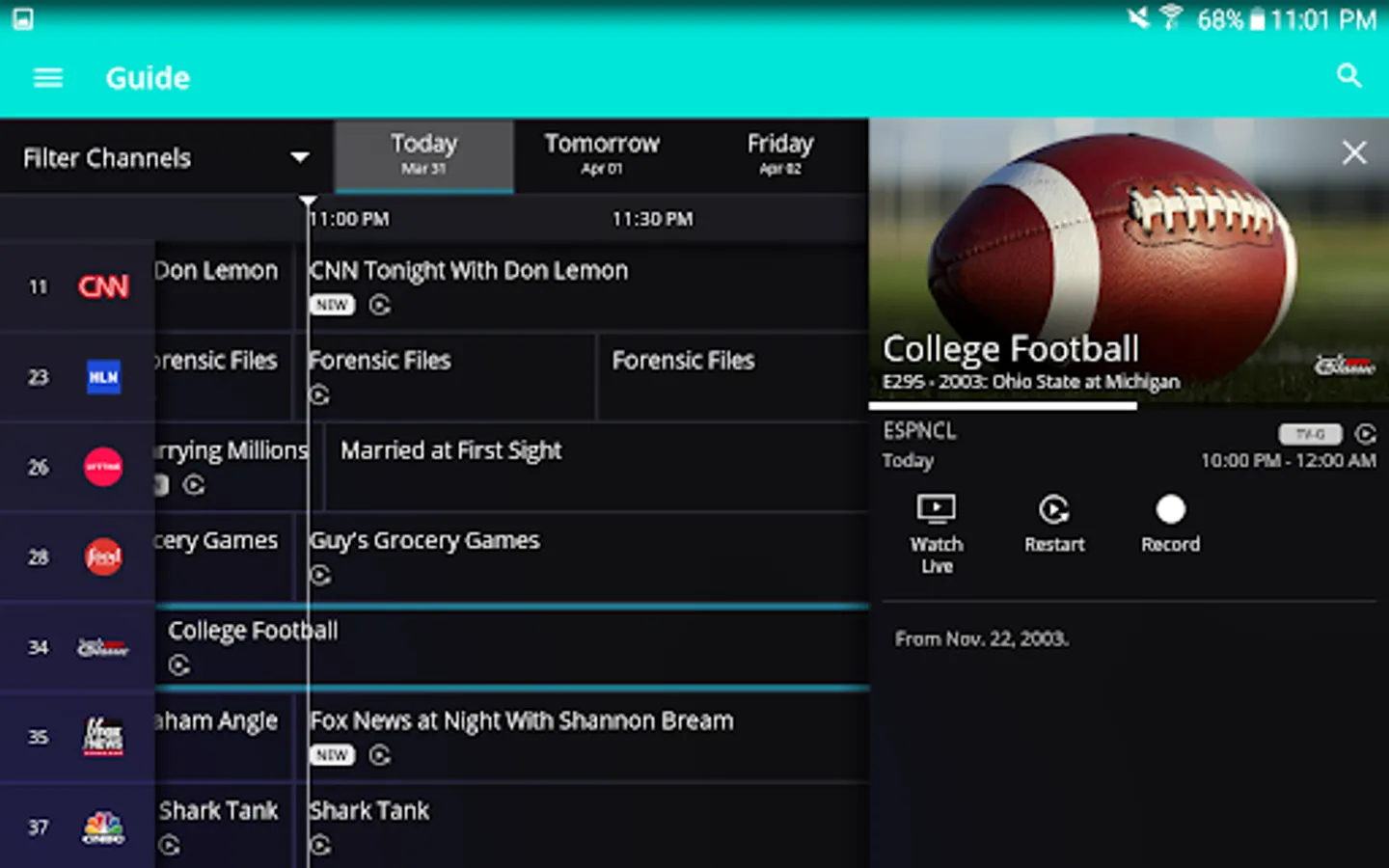The width and height of the screenshot is (1389, 868).
Task: Click restart icon under College Football listing
Action: (x=178, y=665)
